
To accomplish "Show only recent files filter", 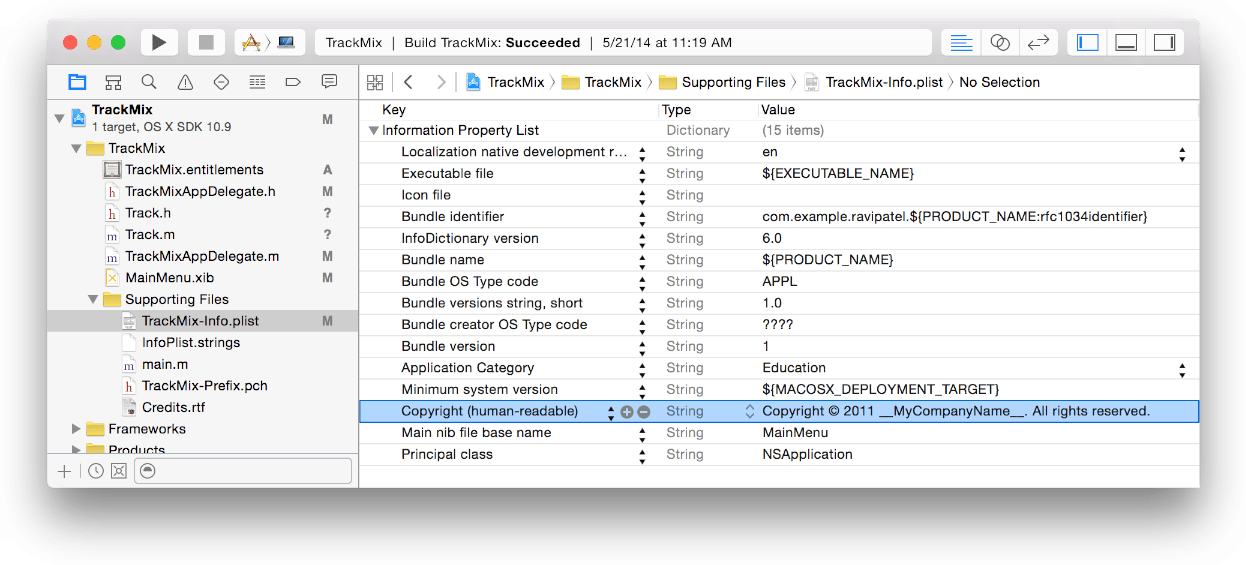I will click(96, 471).
